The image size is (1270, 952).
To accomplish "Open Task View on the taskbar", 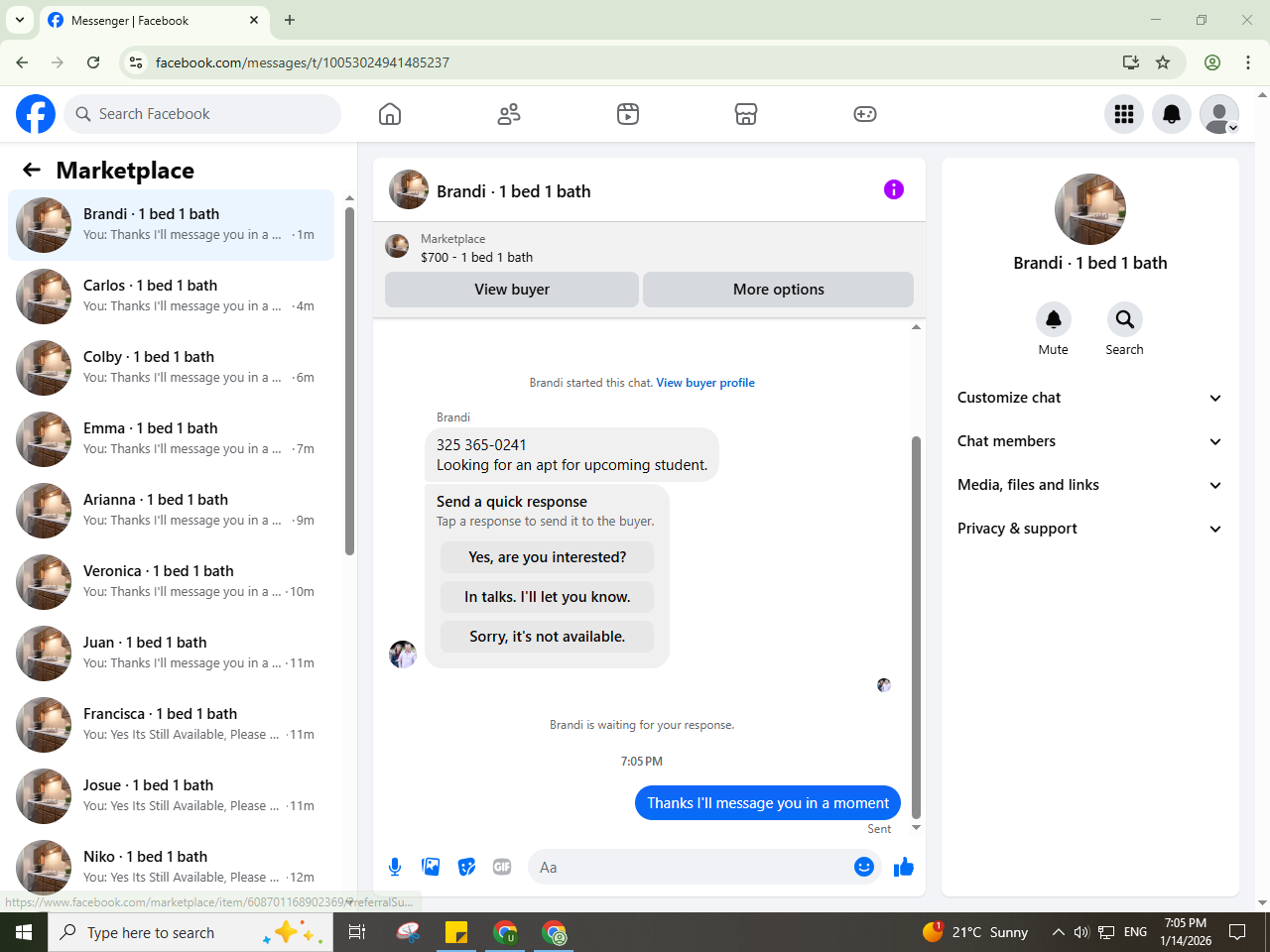I will (x=357, y=932).
